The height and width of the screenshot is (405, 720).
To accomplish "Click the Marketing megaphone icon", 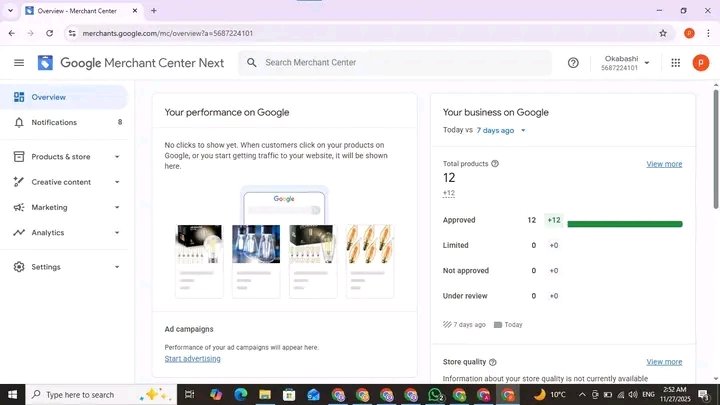I will click(19, 208).
